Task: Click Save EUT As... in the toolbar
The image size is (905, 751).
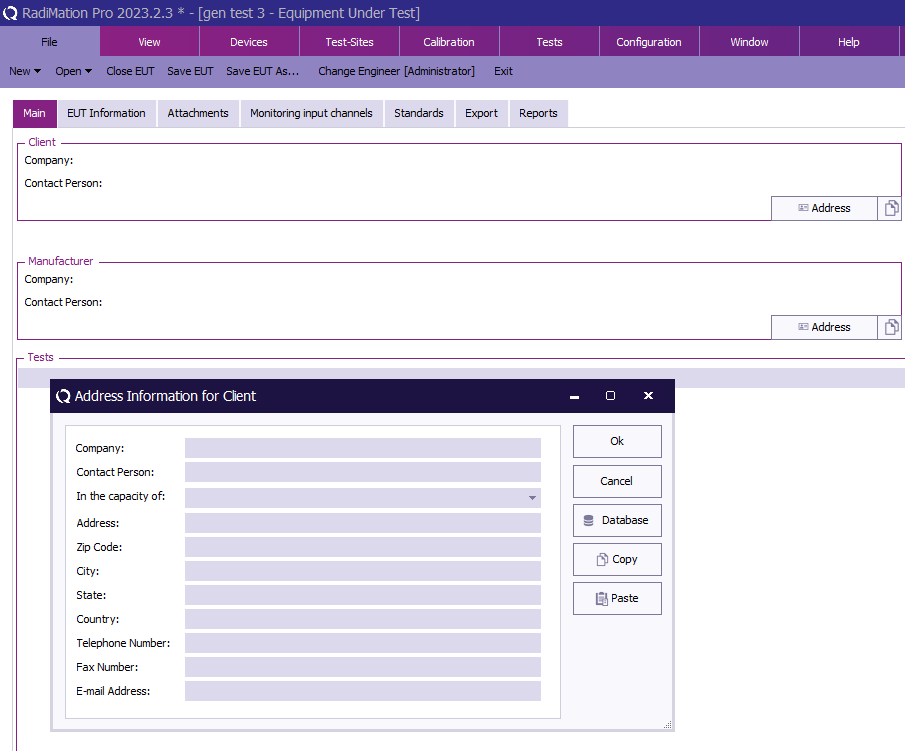Action: click(x=263, y=71)
